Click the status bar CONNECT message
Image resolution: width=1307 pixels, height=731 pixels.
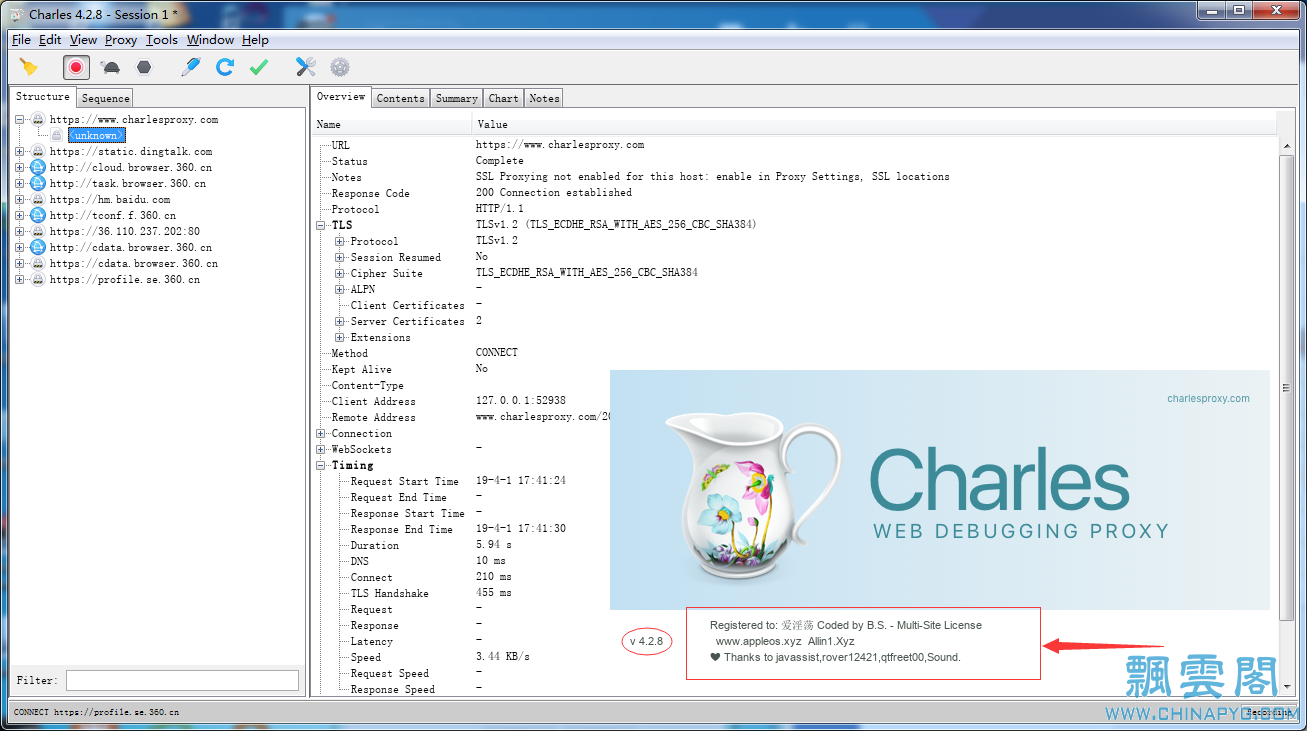[97, 712]
